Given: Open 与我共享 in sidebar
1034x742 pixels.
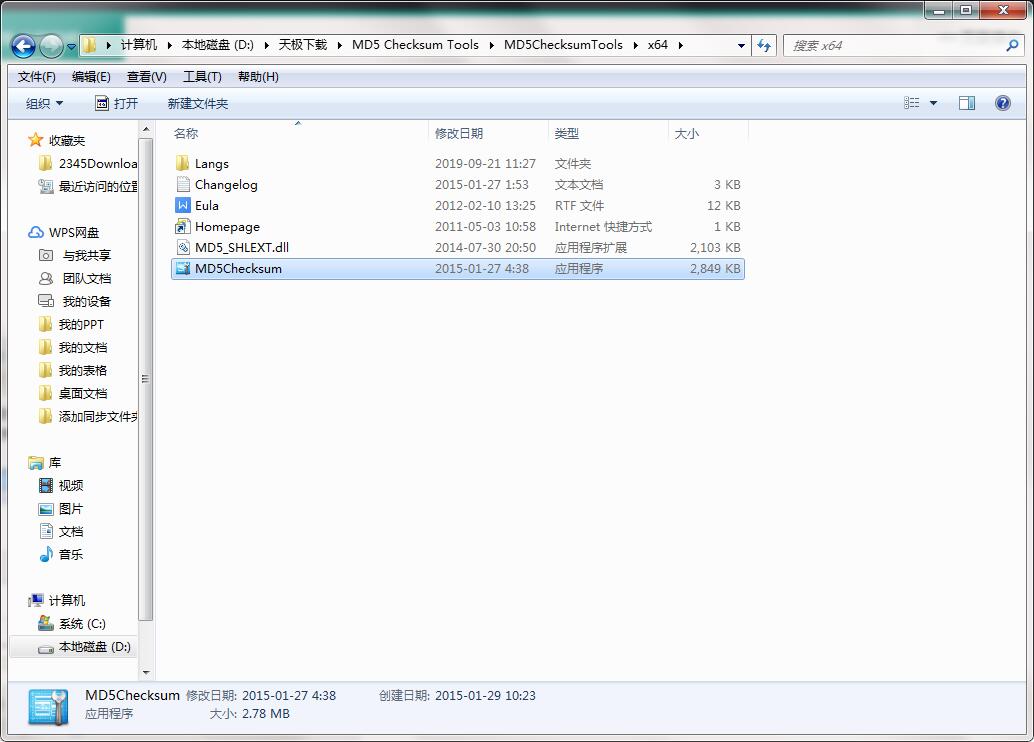Looking at the screenshot, I should pos(75,255).
